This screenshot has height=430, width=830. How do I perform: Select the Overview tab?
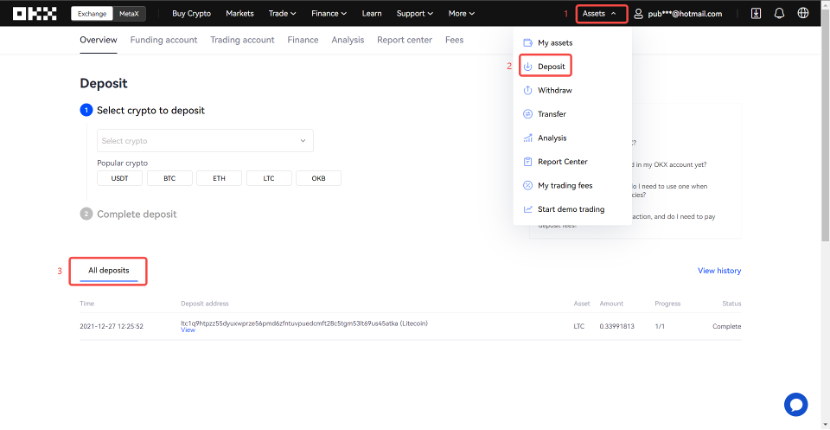98,40
